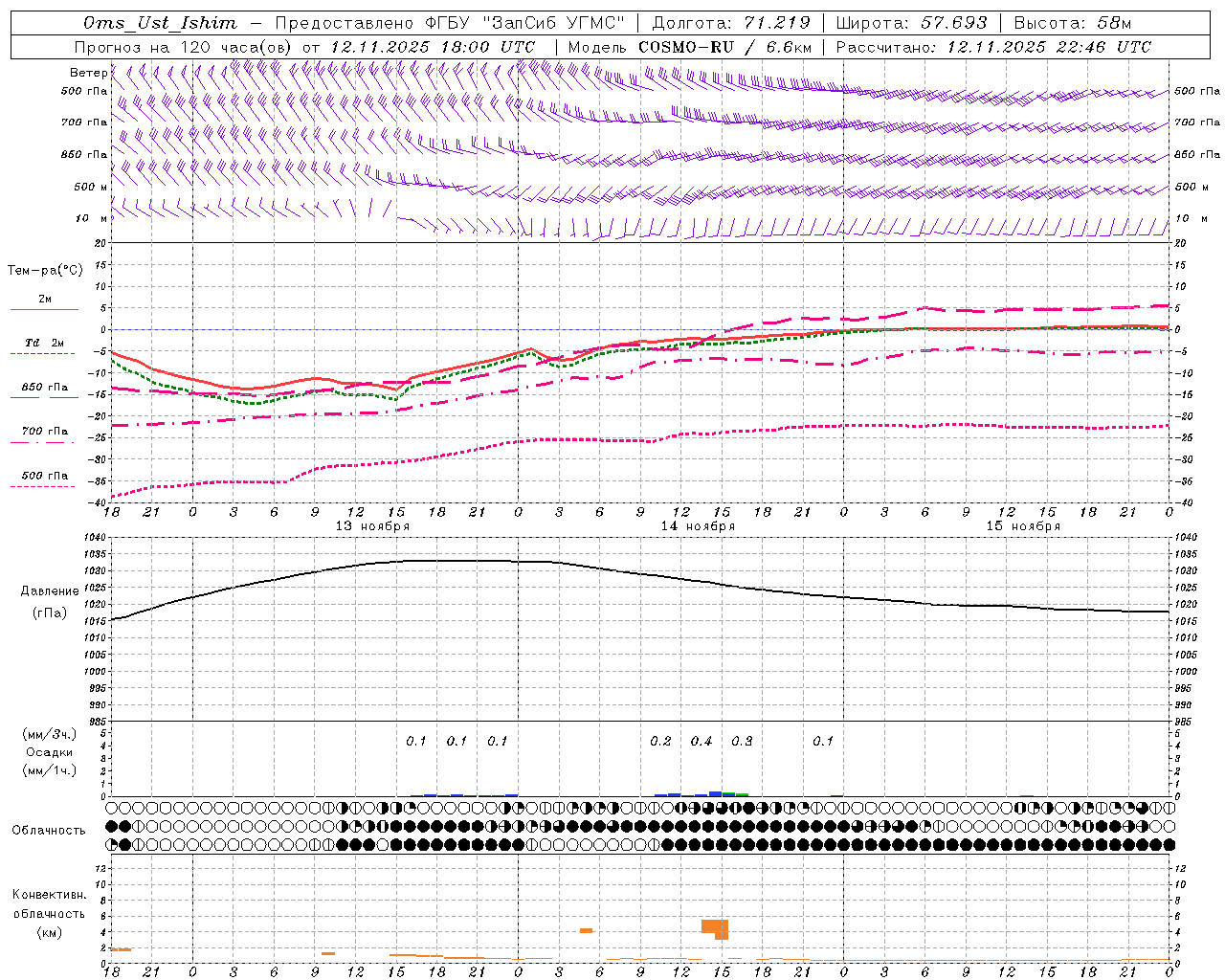Click the forecast start time '12.11.2025 18:00 UTC'
Image resolution: width=1225 pixels, height=980 pixels.
(x=433, y=47)
